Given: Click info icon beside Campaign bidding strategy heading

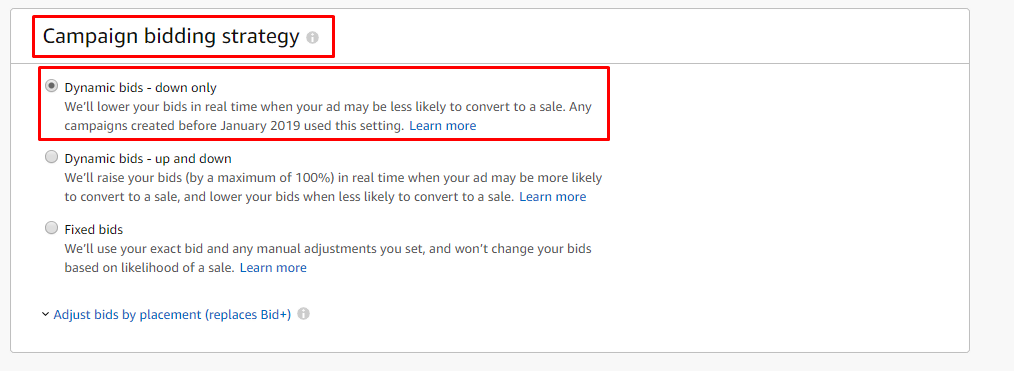Looking at the screenshot, I should click(x=312, y=37).
